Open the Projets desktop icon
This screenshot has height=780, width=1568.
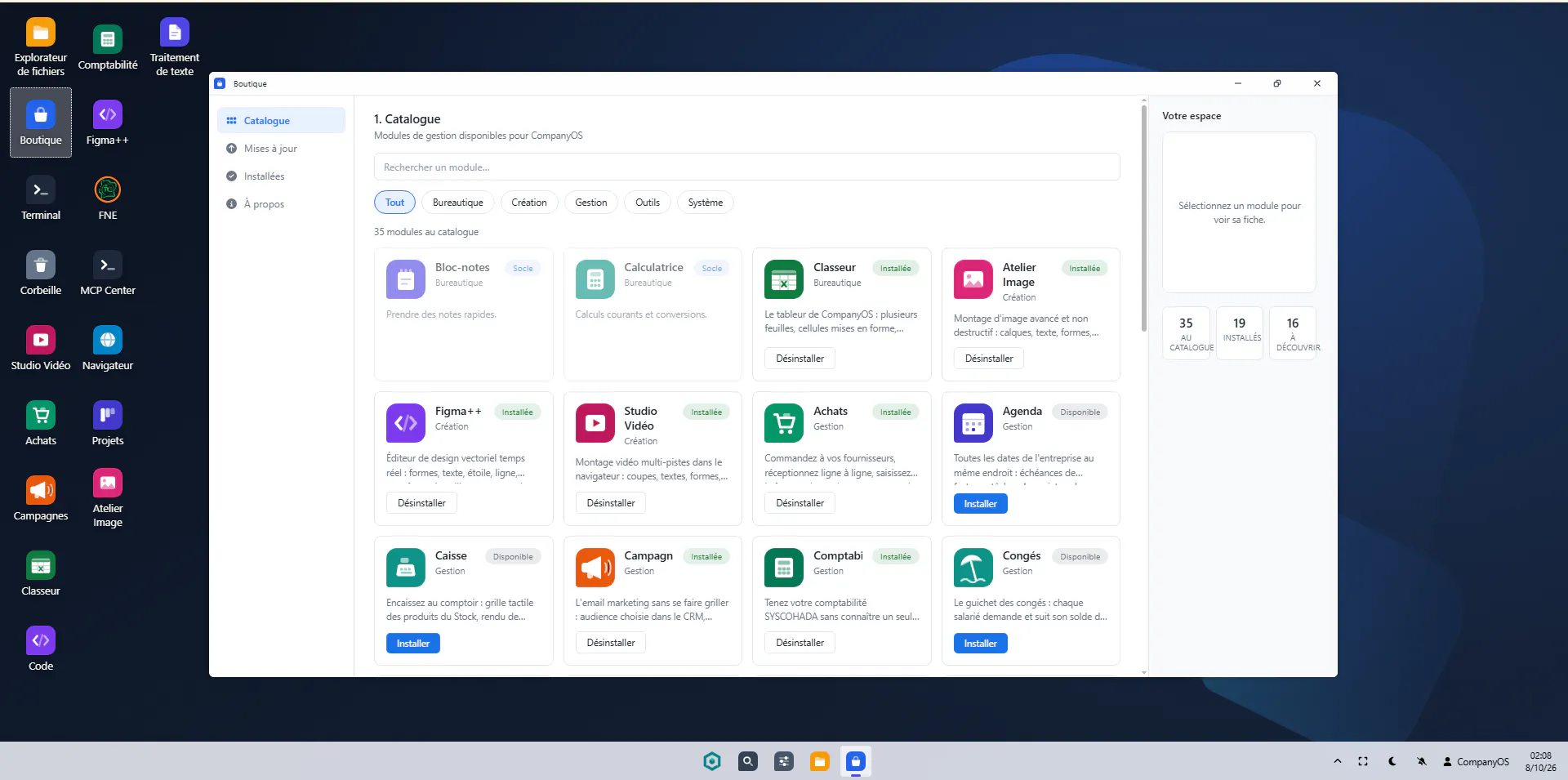coord(108,423)
